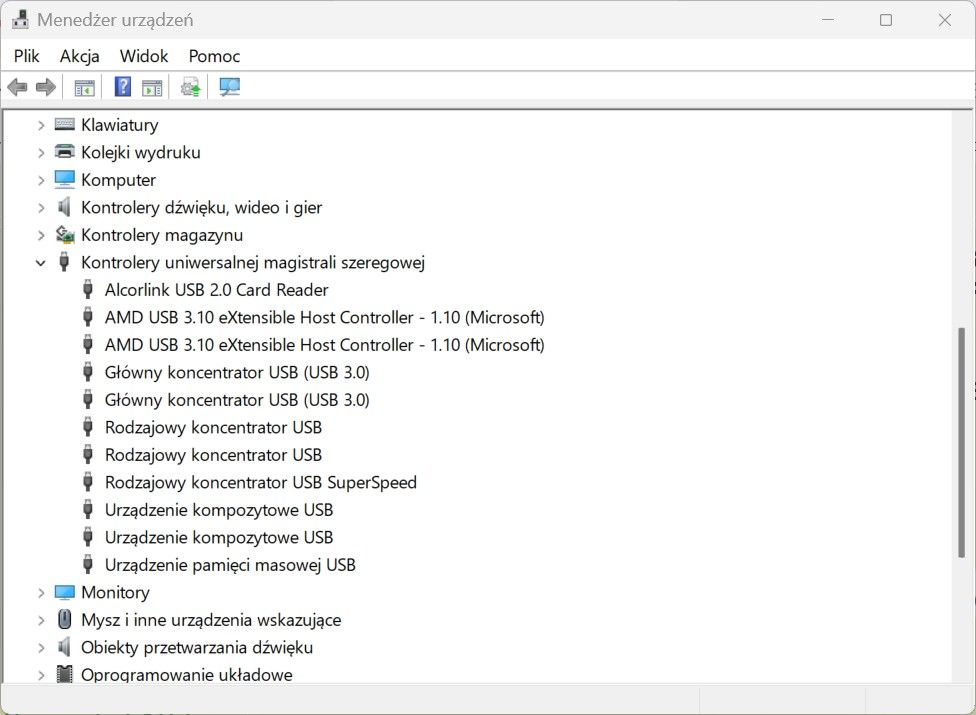976x715 pixels.
Task: Click the Forward arrow toolbar icon
Action: 46,87
